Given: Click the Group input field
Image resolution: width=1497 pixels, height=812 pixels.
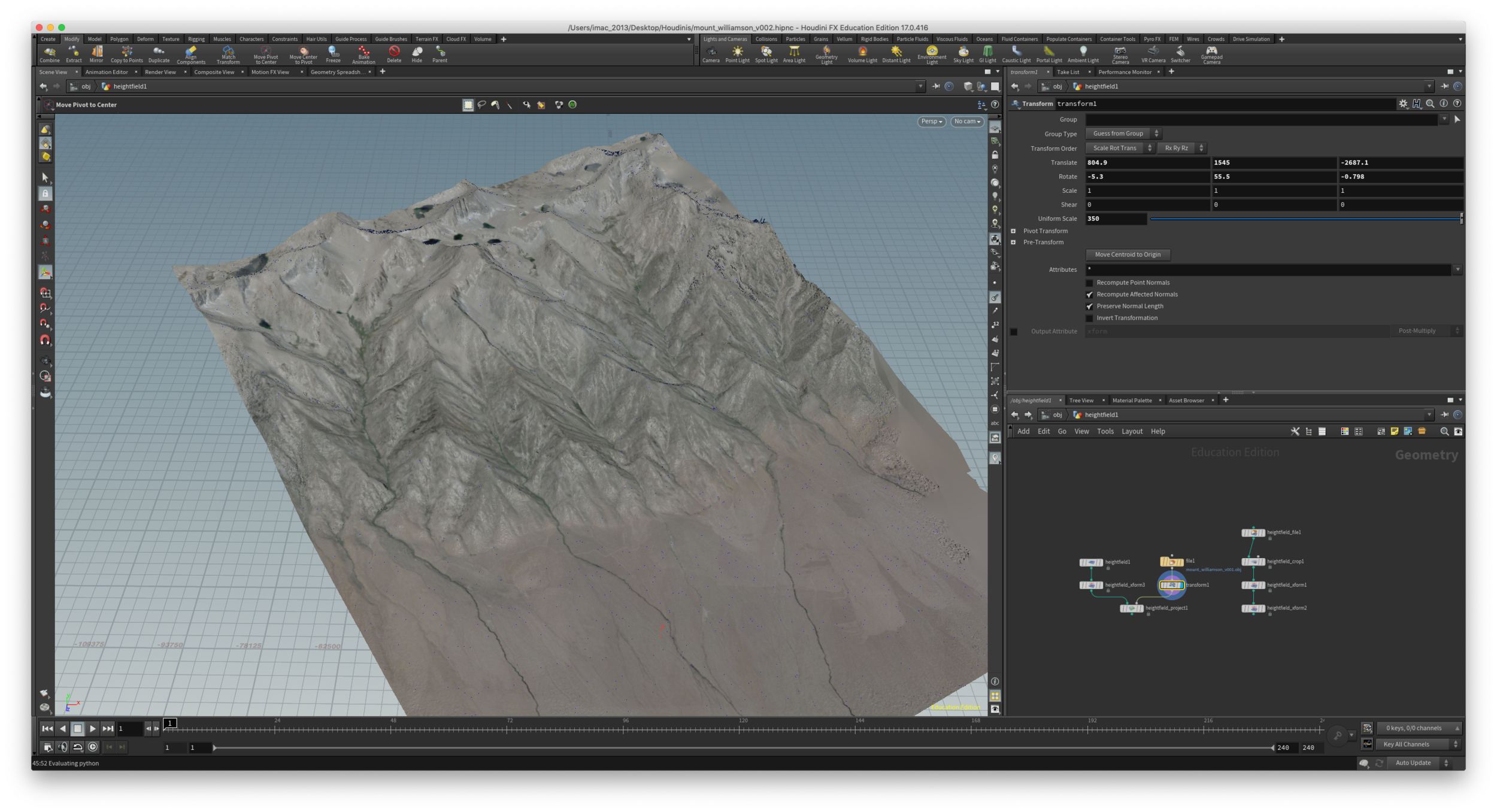Looking at the screenshot, I should point(1262,120).
